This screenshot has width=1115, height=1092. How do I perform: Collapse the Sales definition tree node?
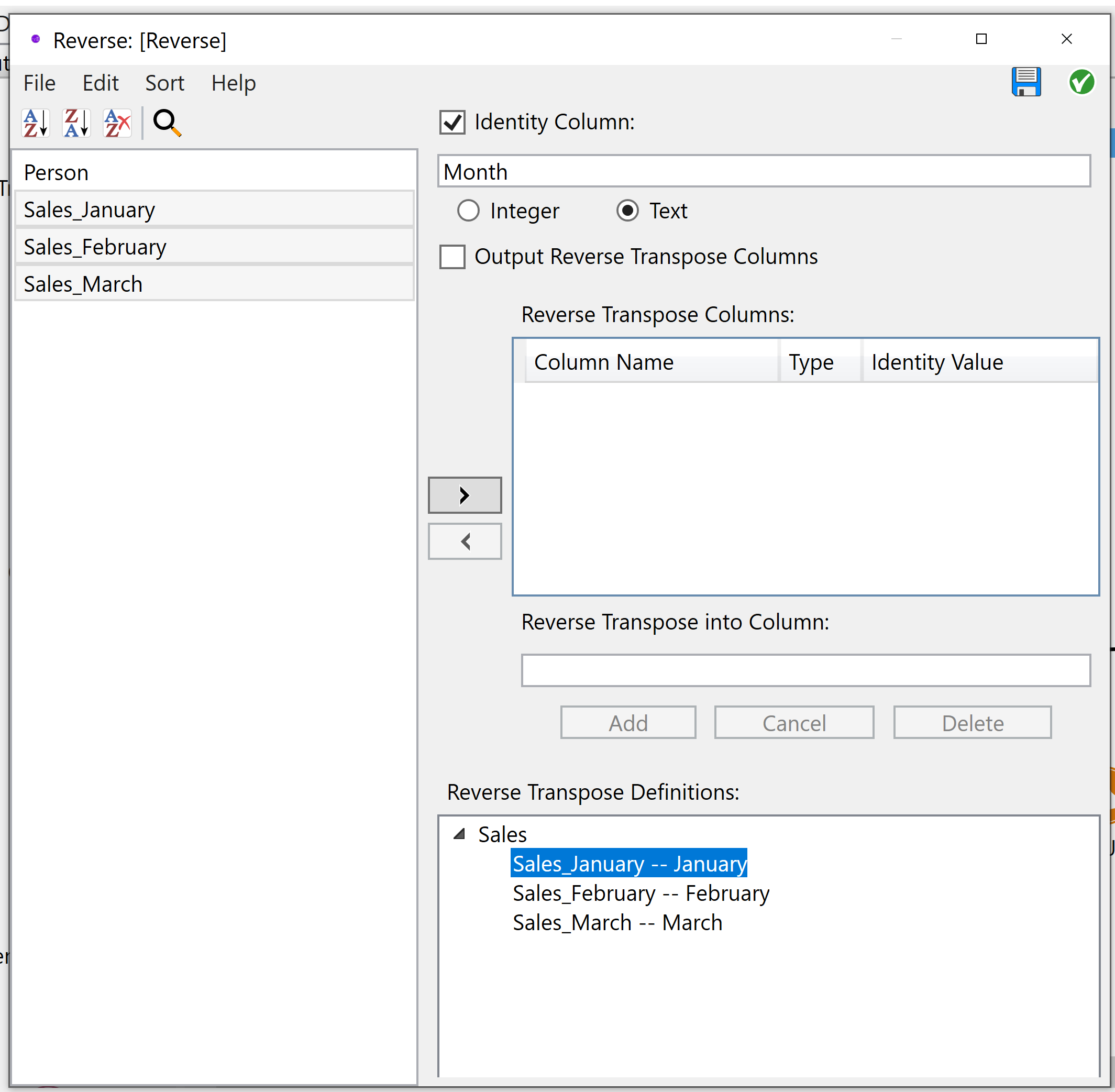click(459, 833)
